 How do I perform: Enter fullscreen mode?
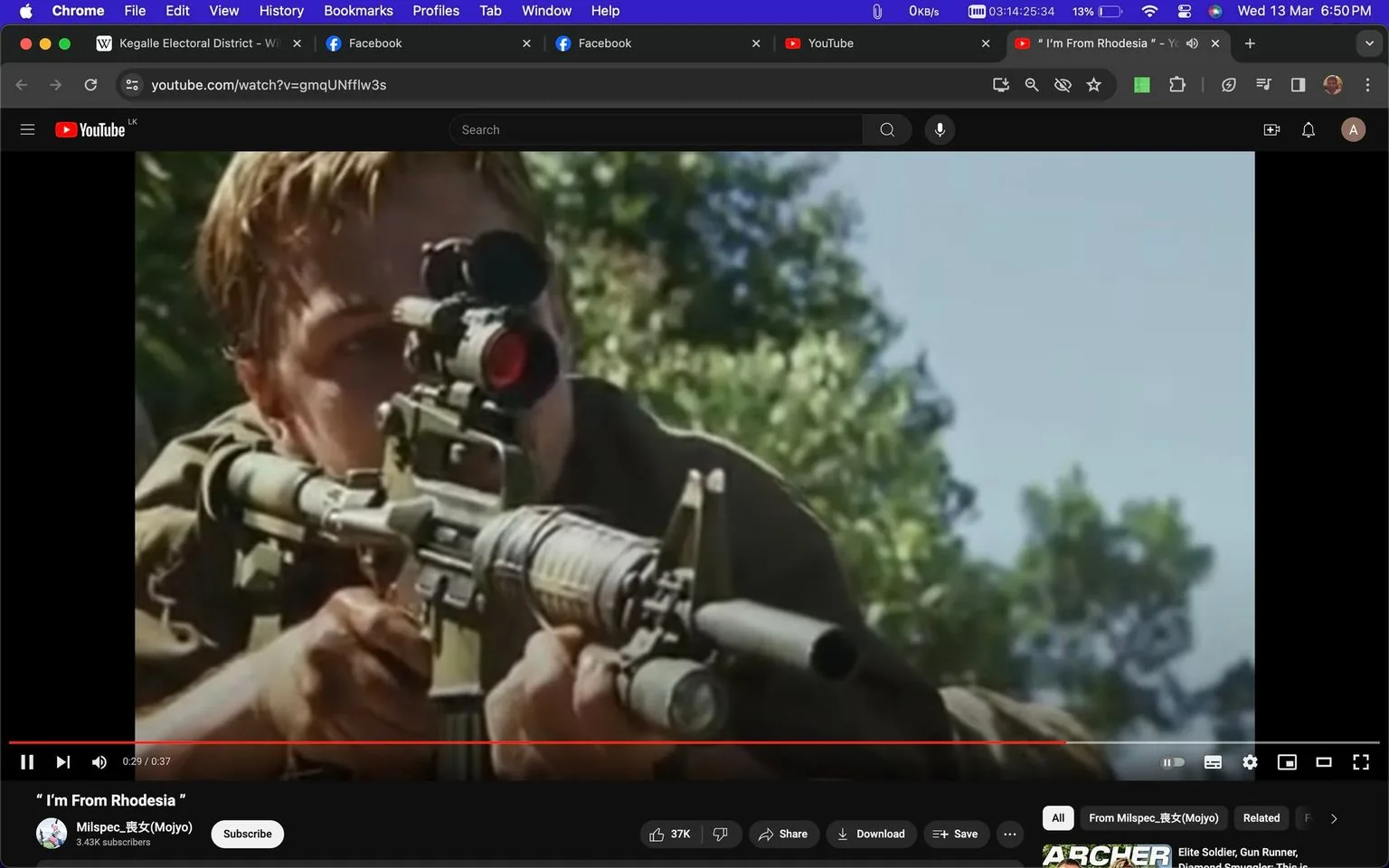pyautogui.click(x=1361, y=761)
